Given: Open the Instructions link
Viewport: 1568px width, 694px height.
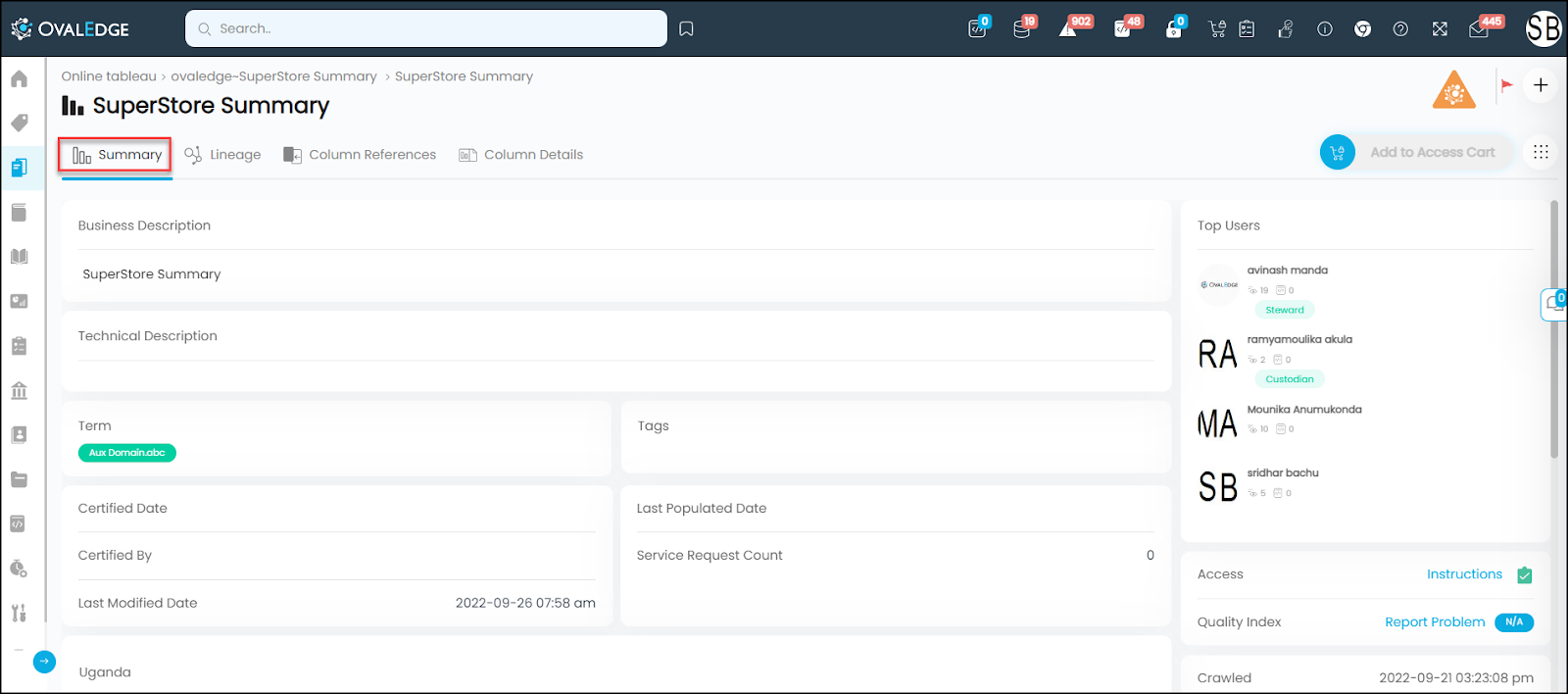Looking at the screenshot, I should point(1464,574).
